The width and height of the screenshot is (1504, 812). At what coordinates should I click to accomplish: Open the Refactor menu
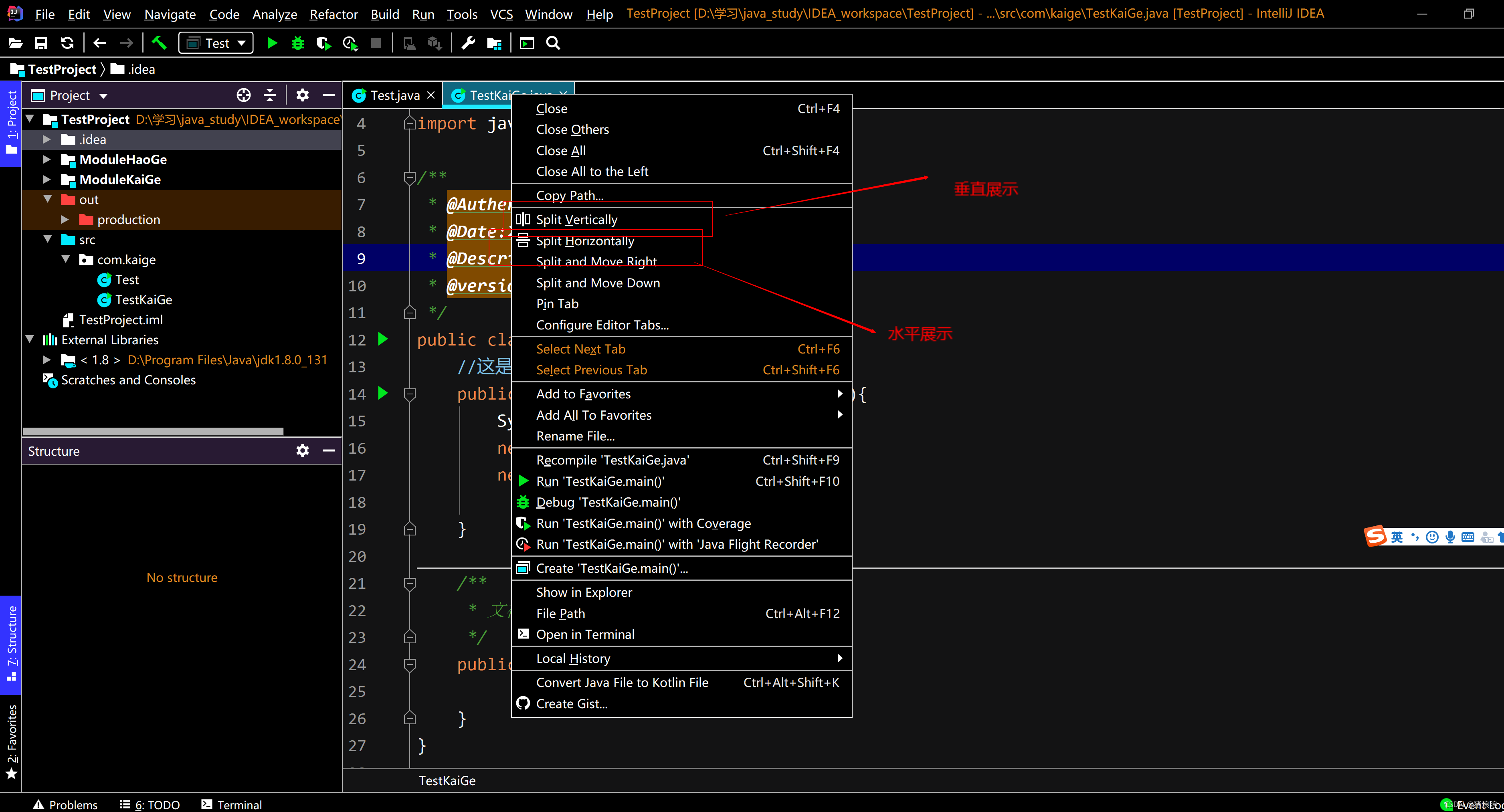pos(334,14)
